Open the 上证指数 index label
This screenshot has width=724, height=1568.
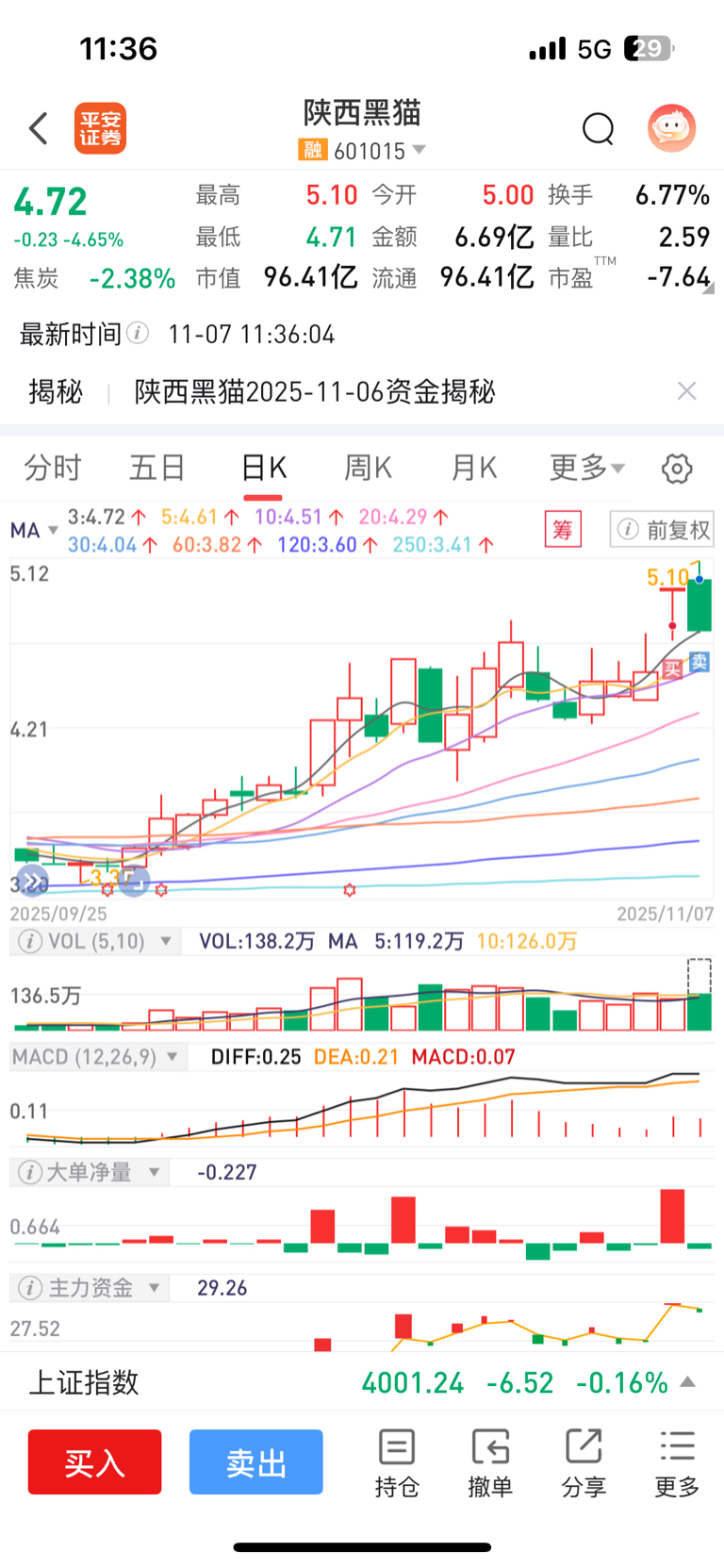(84, 1382)
